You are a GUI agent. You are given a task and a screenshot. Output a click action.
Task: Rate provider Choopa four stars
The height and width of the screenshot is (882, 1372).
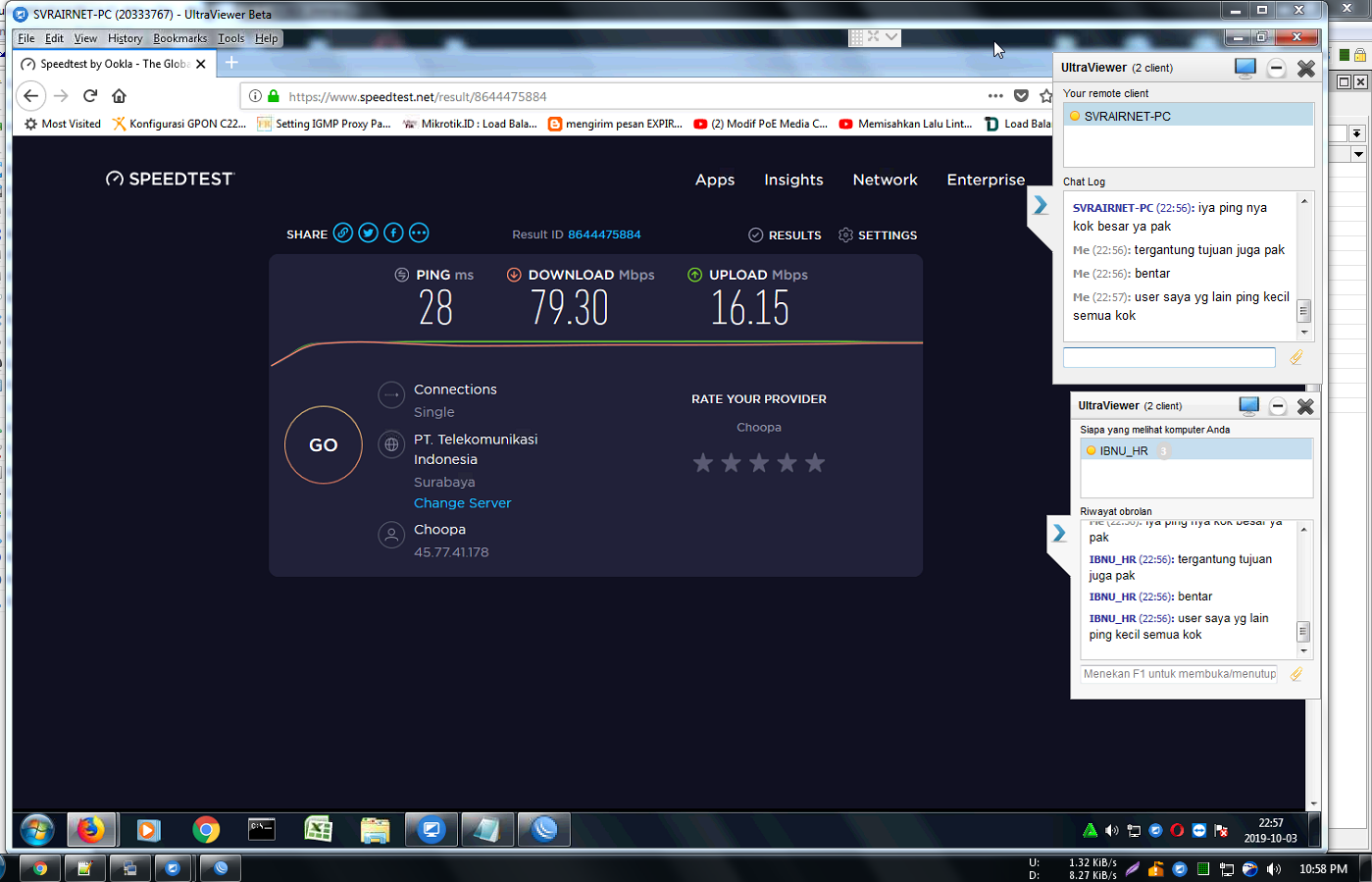[787, 463]
